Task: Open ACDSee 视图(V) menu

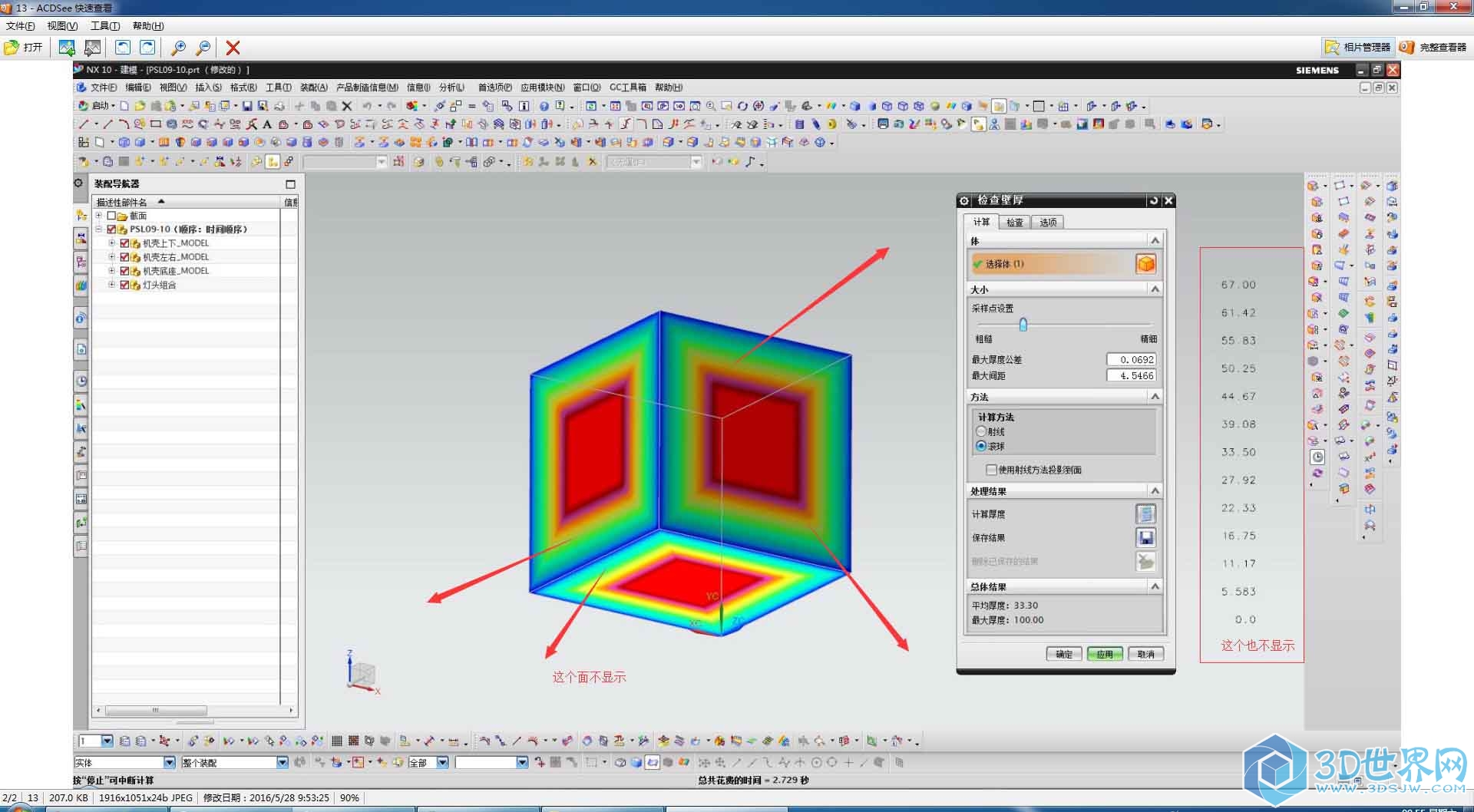Action: coord(62,26)
